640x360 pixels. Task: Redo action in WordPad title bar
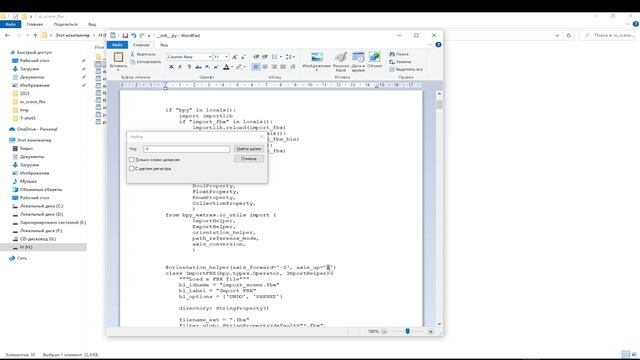pyautogui.click(x=142, y=36)
